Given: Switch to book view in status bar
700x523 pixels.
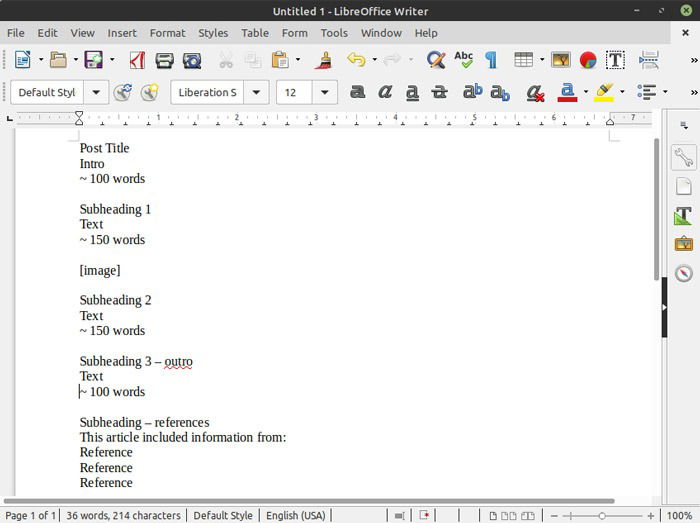Looking at the screenshot, I should click(x=527, y=516).
